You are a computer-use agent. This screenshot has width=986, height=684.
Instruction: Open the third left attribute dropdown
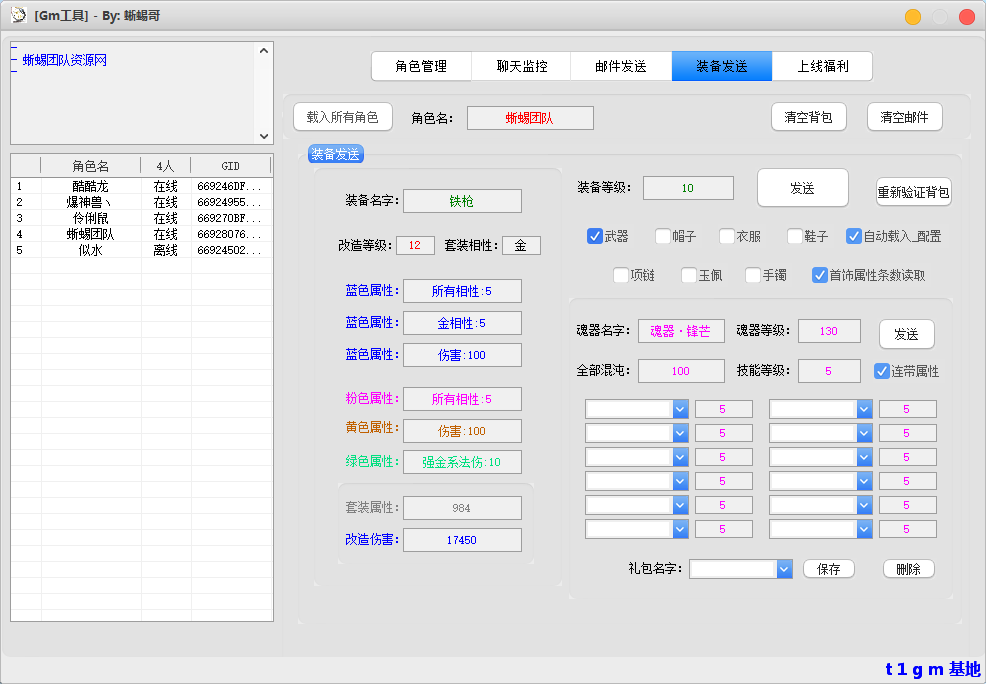click(680, 457)
